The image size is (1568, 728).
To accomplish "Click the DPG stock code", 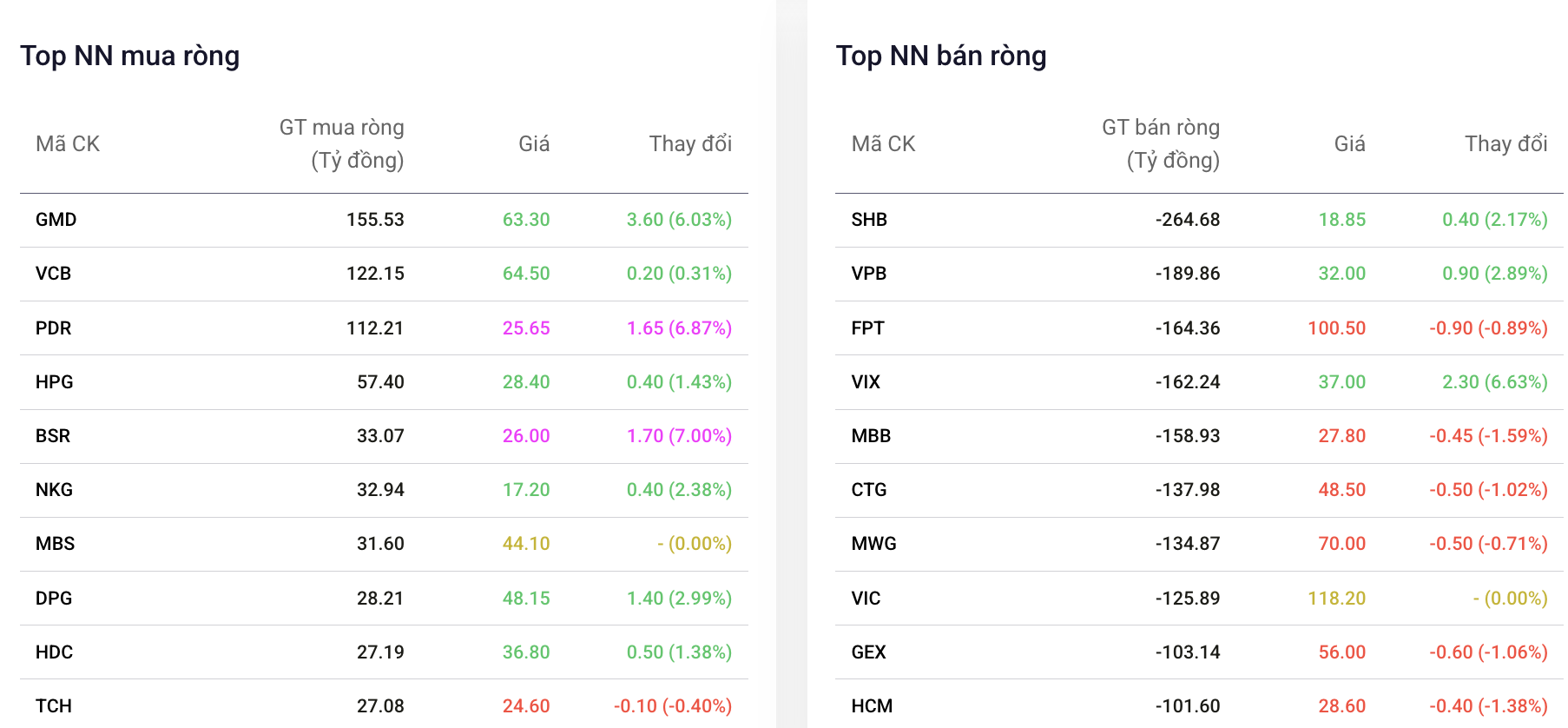I will click(54, 599).
